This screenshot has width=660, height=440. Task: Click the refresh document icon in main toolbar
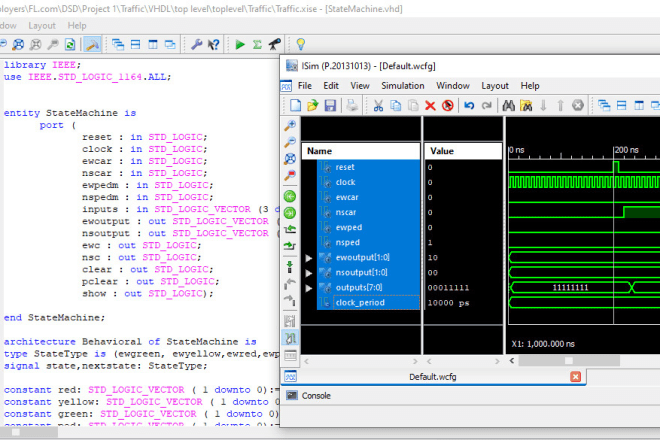(x=70, y=44)
